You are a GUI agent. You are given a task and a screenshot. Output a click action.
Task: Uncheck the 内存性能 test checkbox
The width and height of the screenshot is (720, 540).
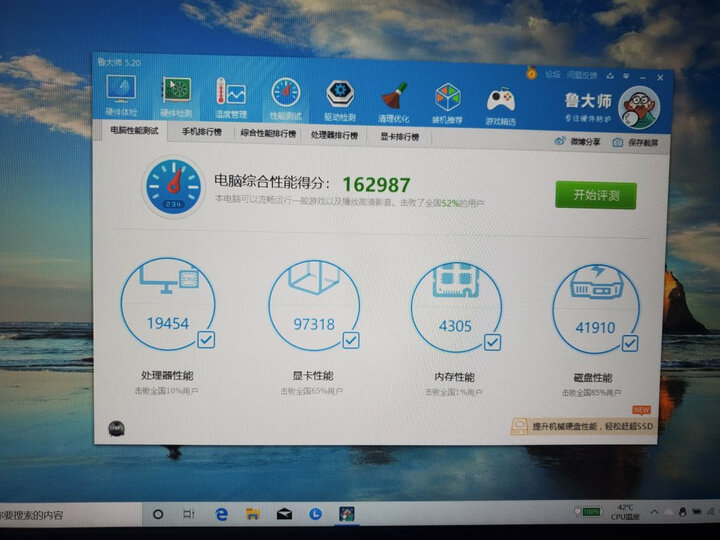[x=492, y=342]
